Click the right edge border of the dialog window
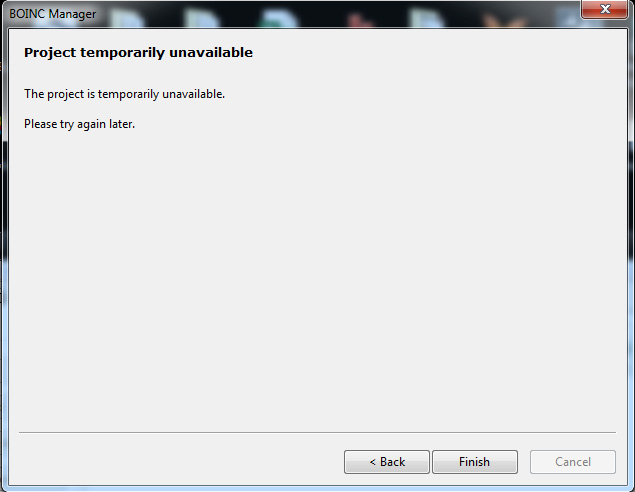The height and width of the screenshot is (492, 635). [631, 259]
